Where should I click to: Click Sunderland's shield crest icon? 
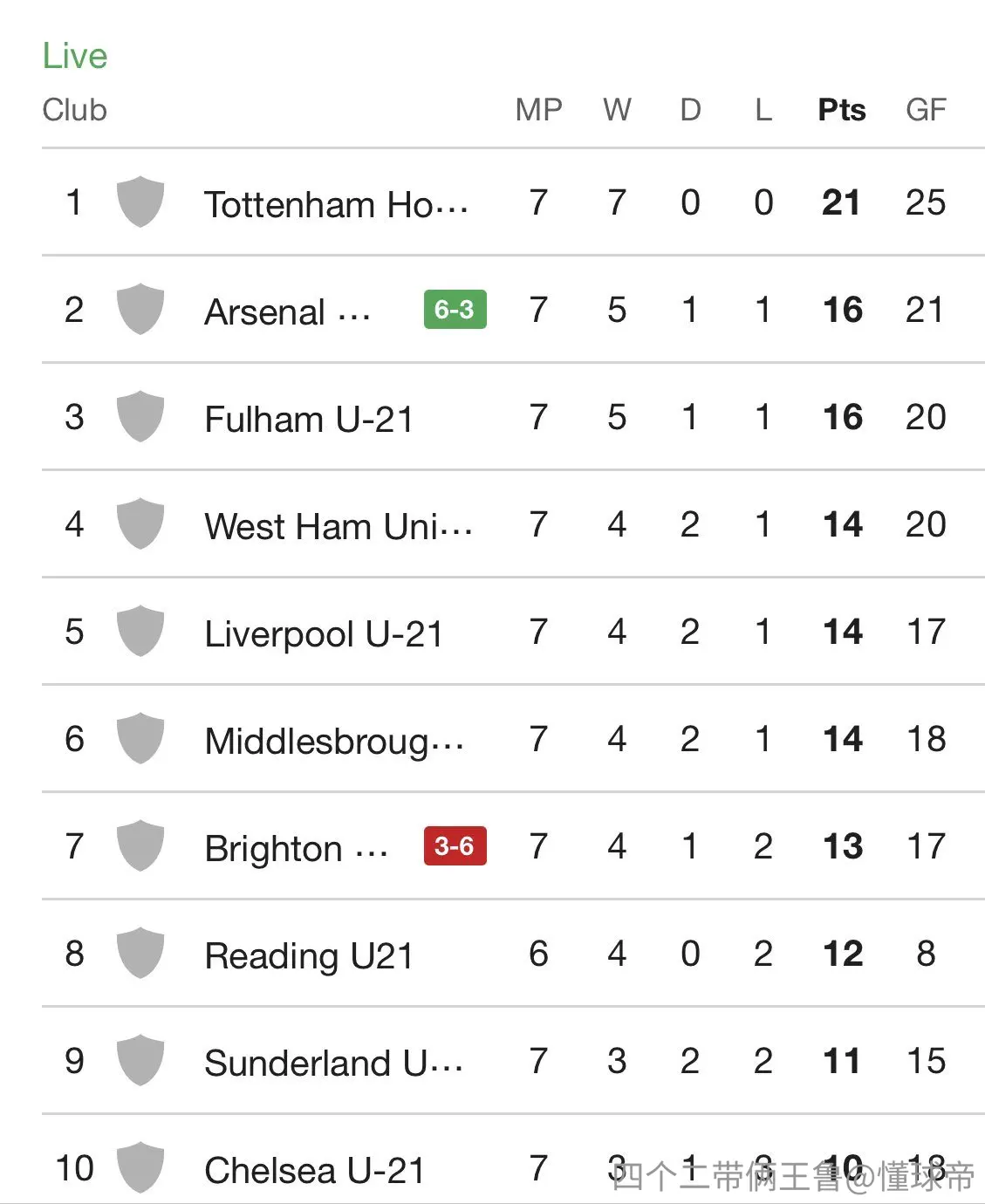pos(140,1060)
